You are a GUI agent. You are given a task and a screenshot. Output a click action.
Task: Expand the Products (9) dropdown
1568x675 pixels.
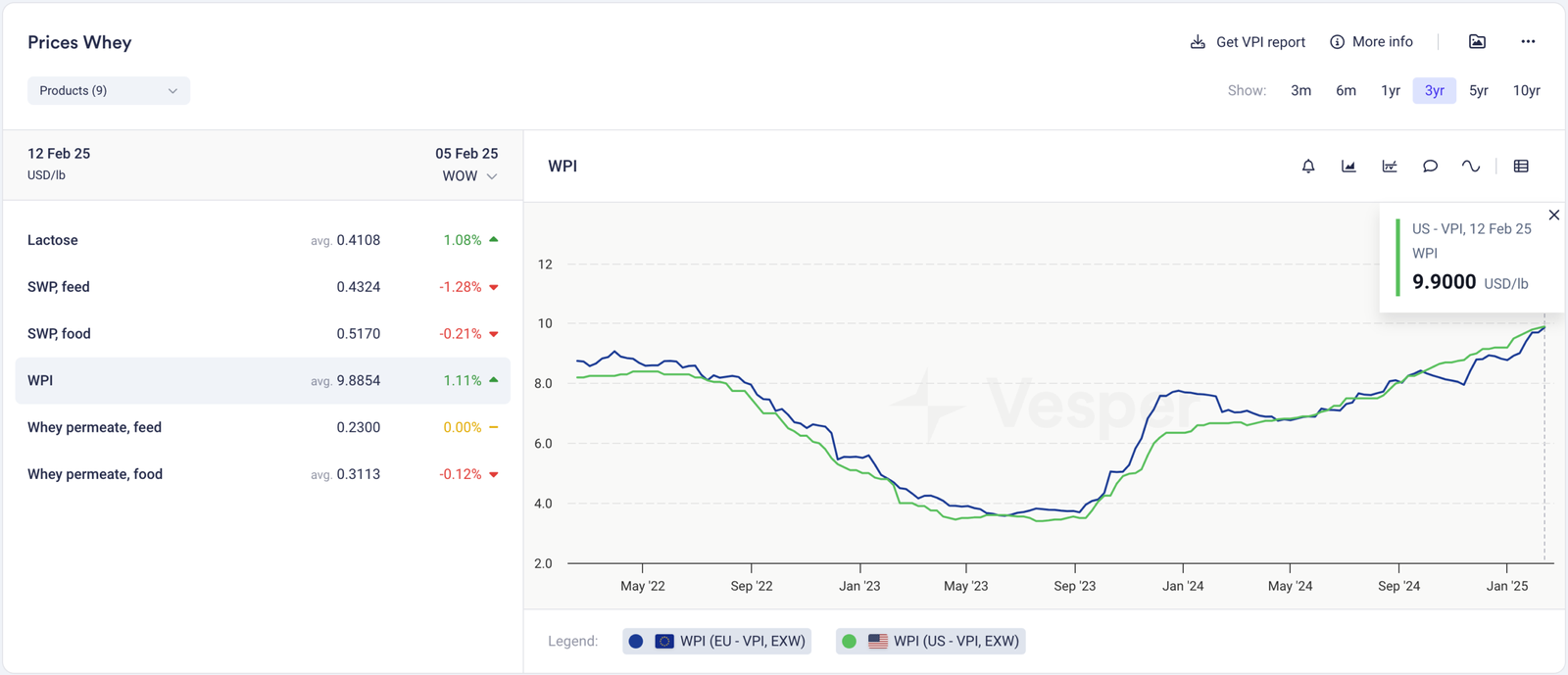108,90
